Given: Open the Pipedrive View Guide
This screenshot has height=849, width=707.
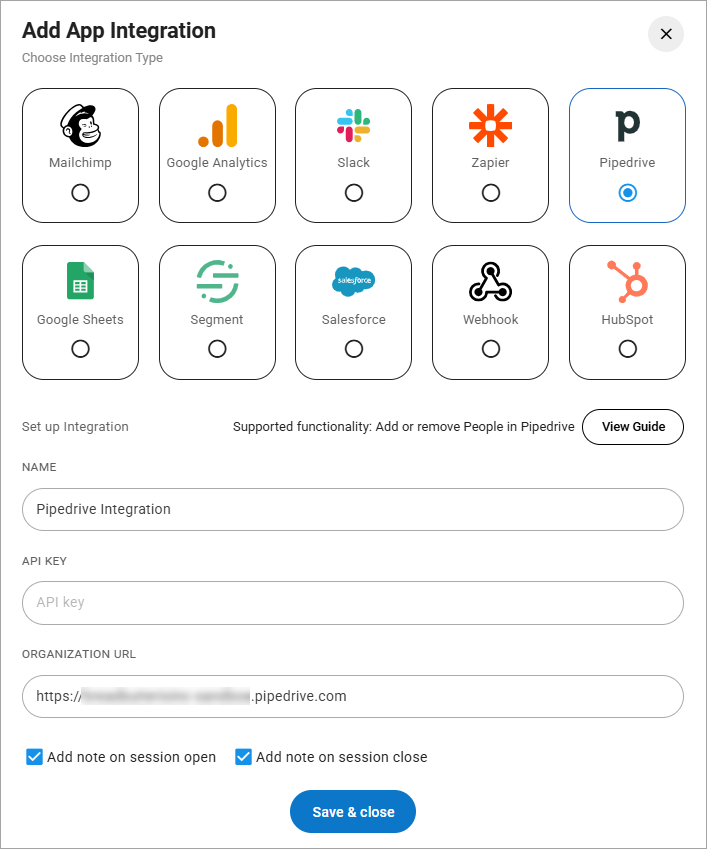Looking at the screenshot, I should (633, 427).
